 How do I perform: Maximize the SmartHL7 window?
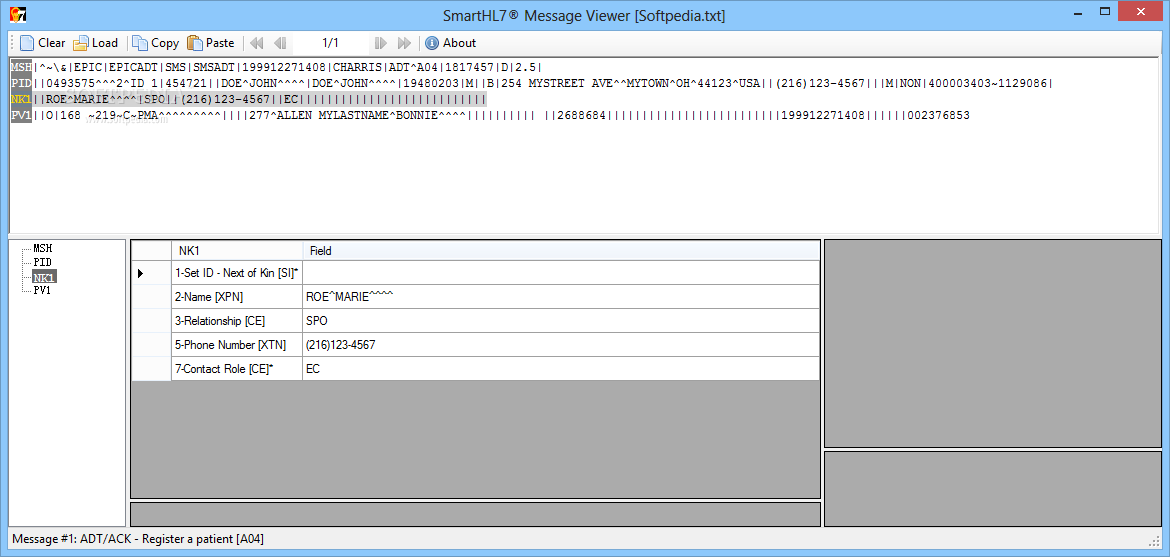click(1104, 11)
